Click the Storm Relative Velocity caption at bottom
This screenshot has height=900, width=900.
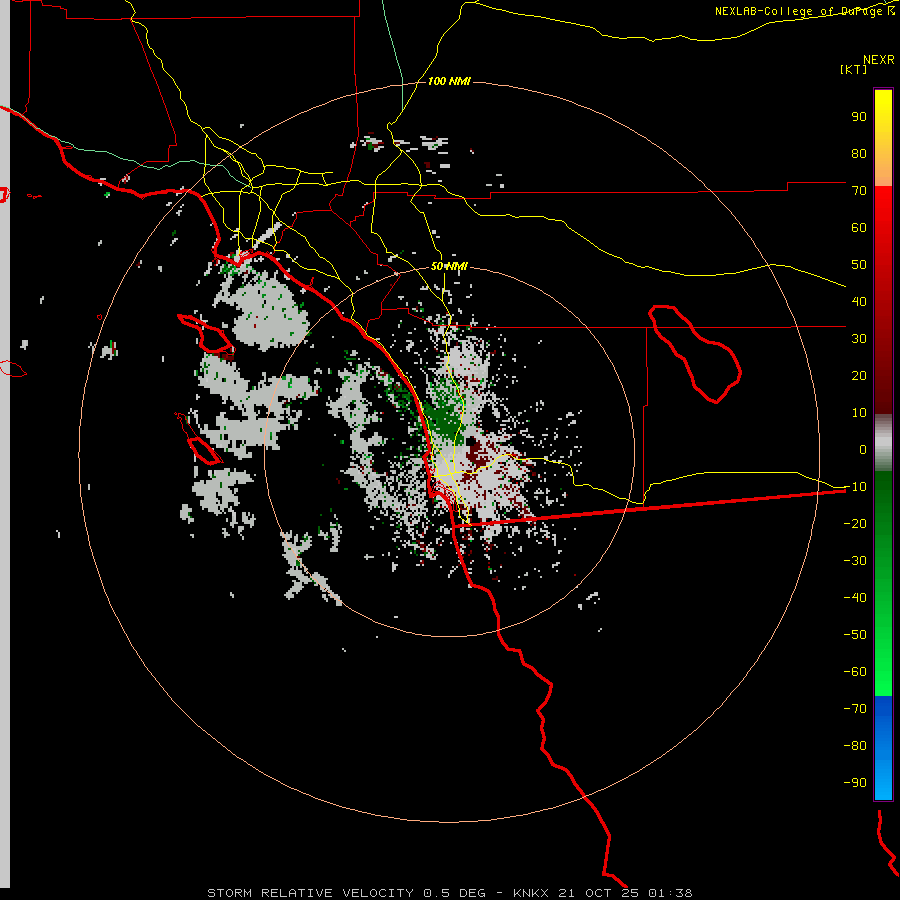point(449,893)
